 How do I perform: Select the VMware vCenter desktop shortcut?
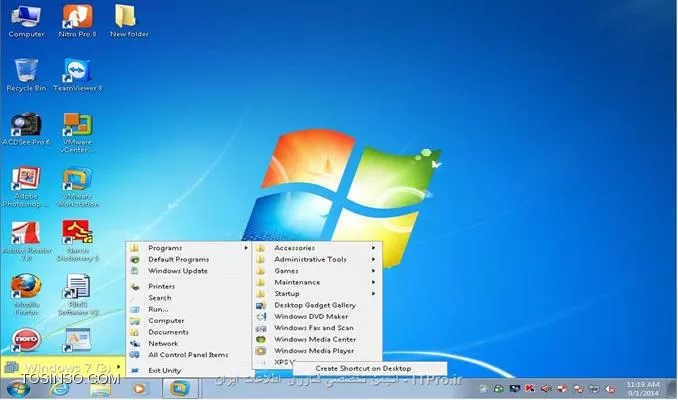(77, 133)
